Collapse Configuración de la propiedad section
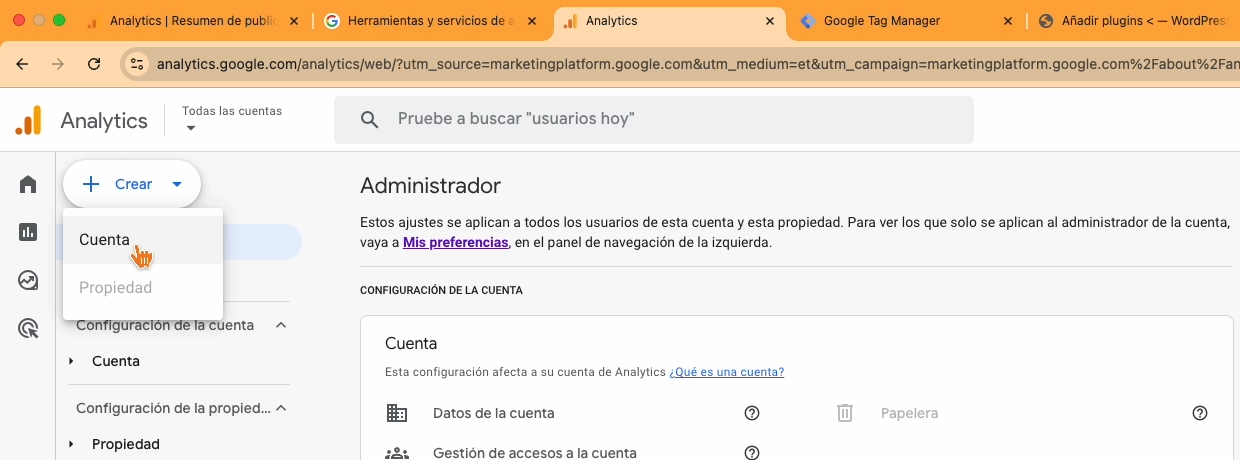Viewport: 1240px width, 460px height. point(281,408)
